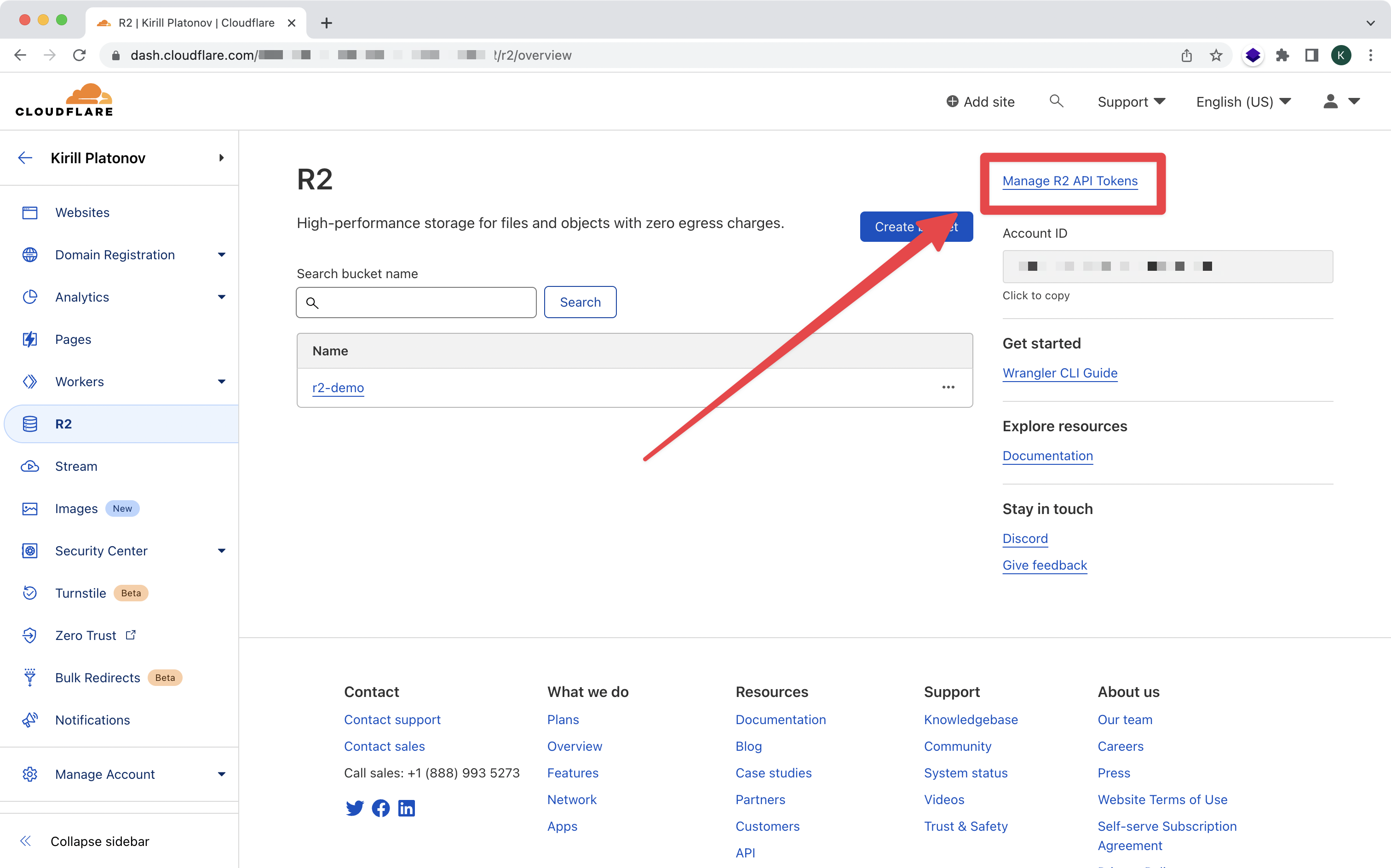
Task: Click Add site
Action: pyautogui.click(x=980, y=102)
